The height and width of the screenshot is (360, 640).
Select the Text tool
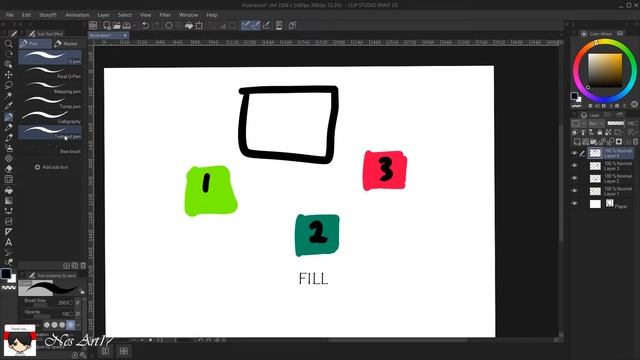(8, 242)
